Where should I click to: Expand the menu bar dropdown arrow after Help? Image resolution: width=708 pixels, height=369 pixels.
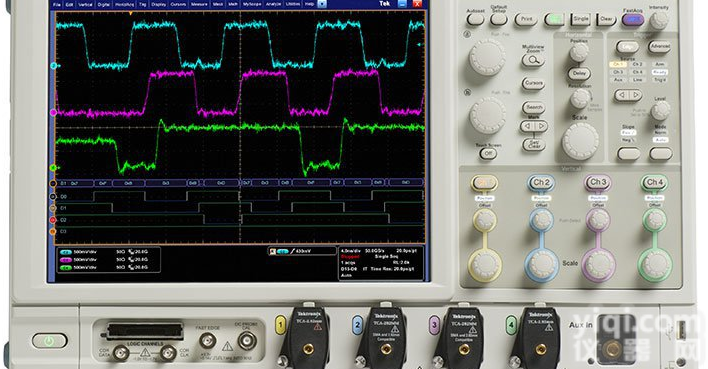(x=322, y=4)
